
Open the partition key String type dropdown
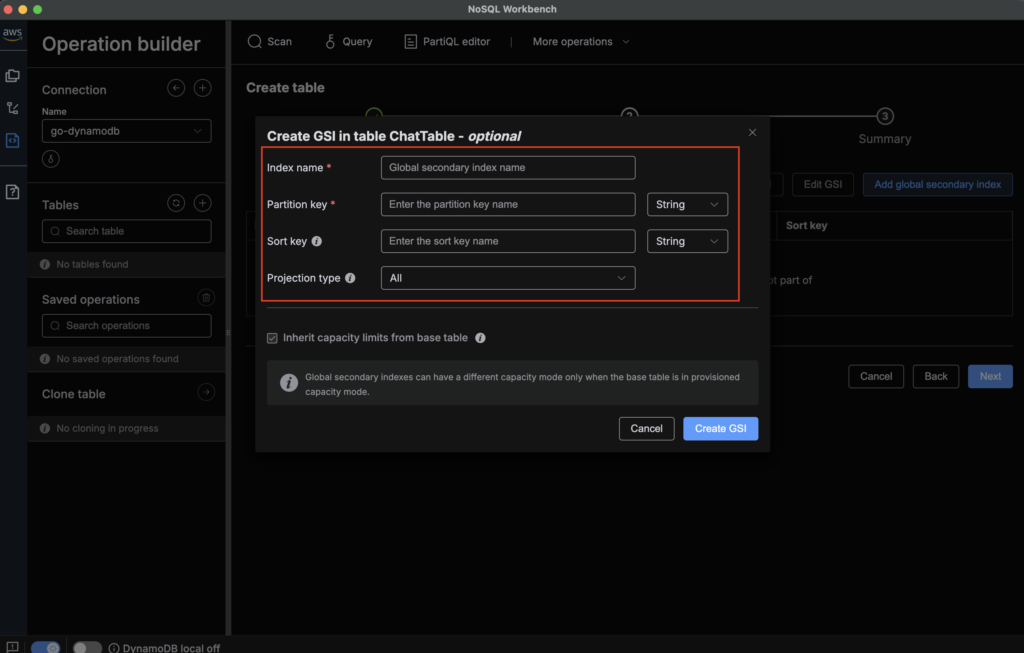coord(687,204)
